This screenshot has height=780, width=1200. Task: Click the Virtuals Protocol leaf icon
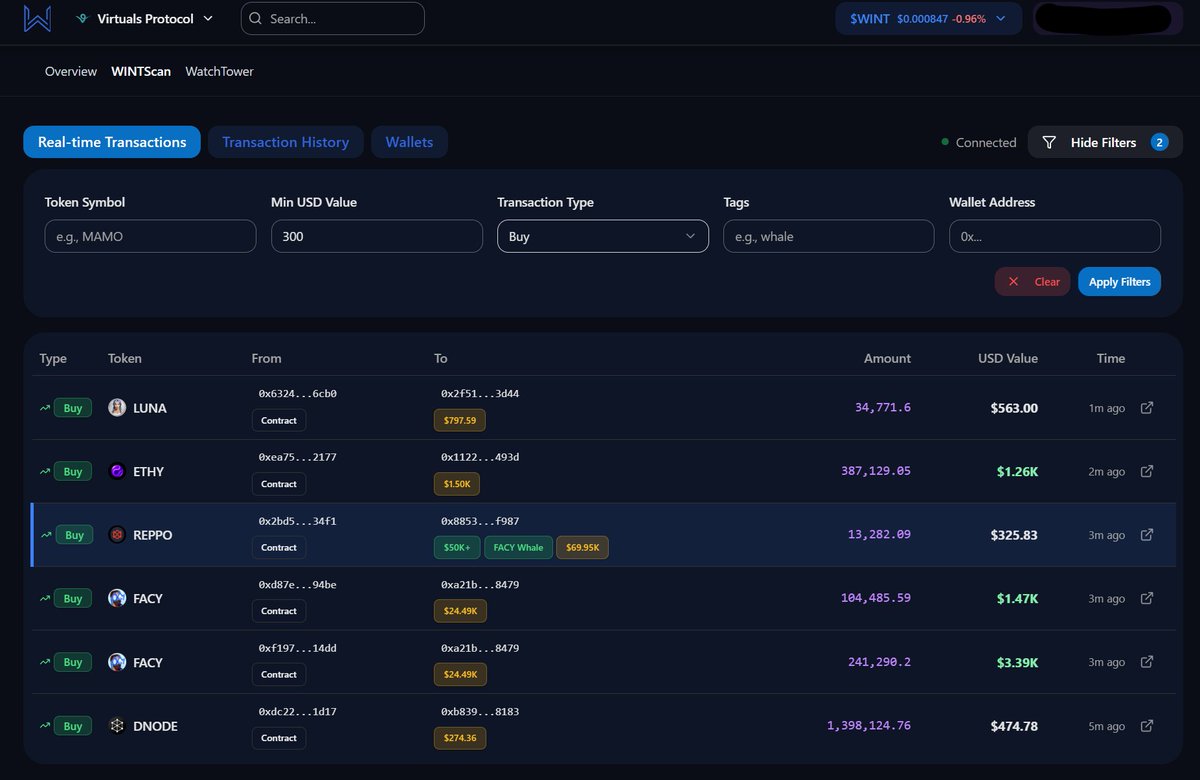click(82, 19)
